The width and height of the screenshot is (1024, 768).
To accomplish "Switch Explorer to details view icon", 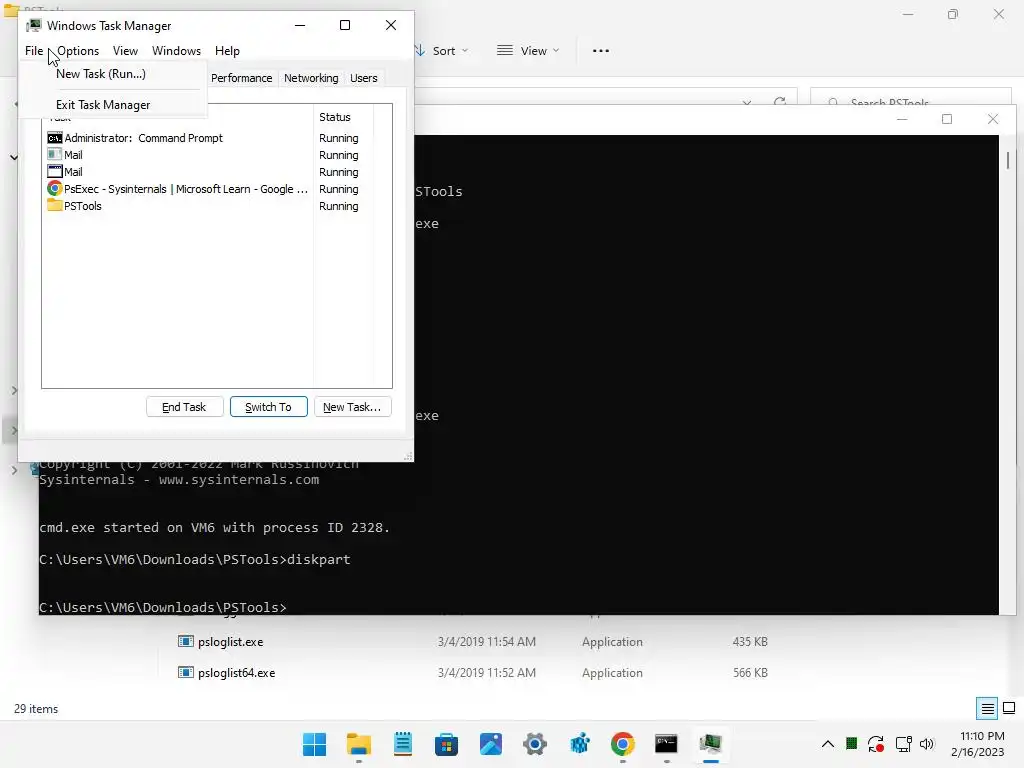I will coord(987,709).
